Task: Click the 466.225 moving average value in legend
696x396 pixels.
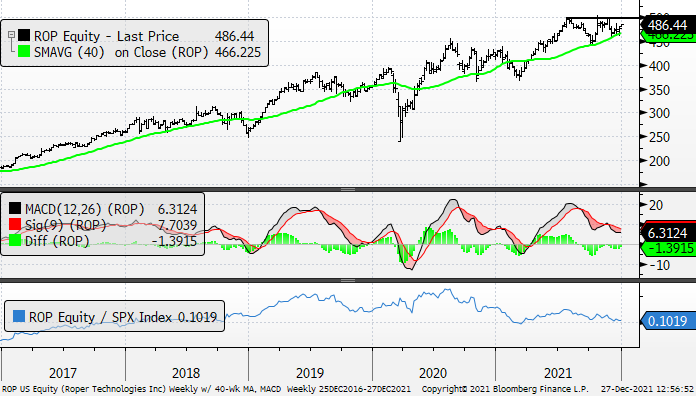Action: 238,52
